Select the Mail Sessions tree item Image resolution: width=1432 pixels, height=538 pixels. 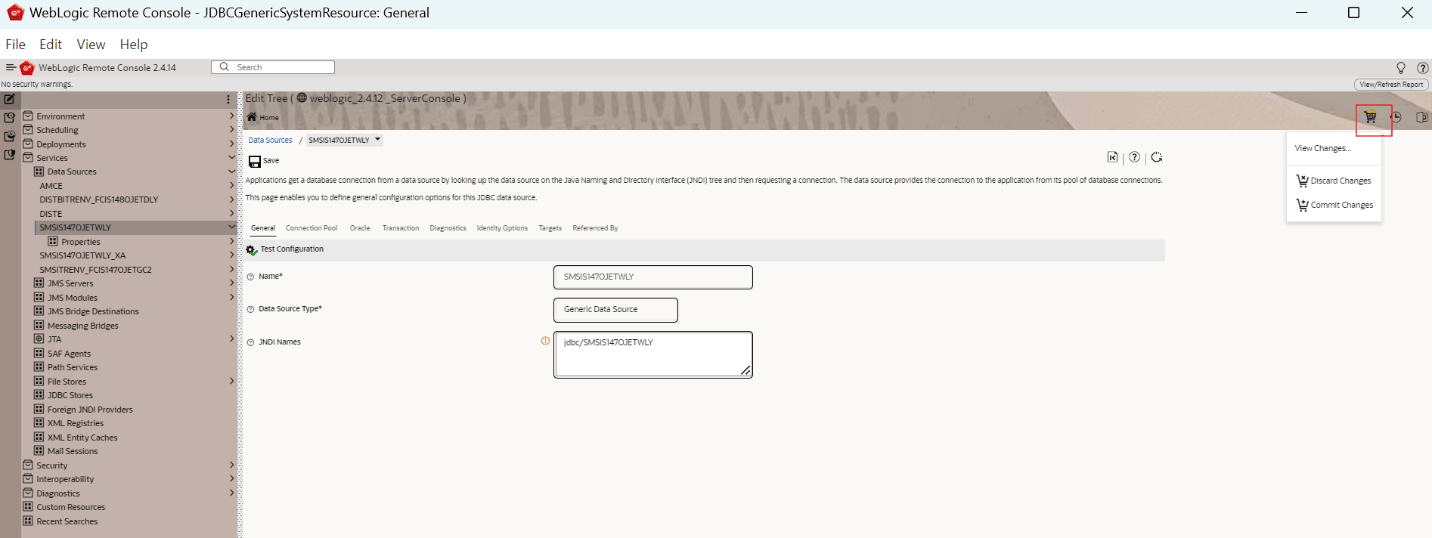72,451
